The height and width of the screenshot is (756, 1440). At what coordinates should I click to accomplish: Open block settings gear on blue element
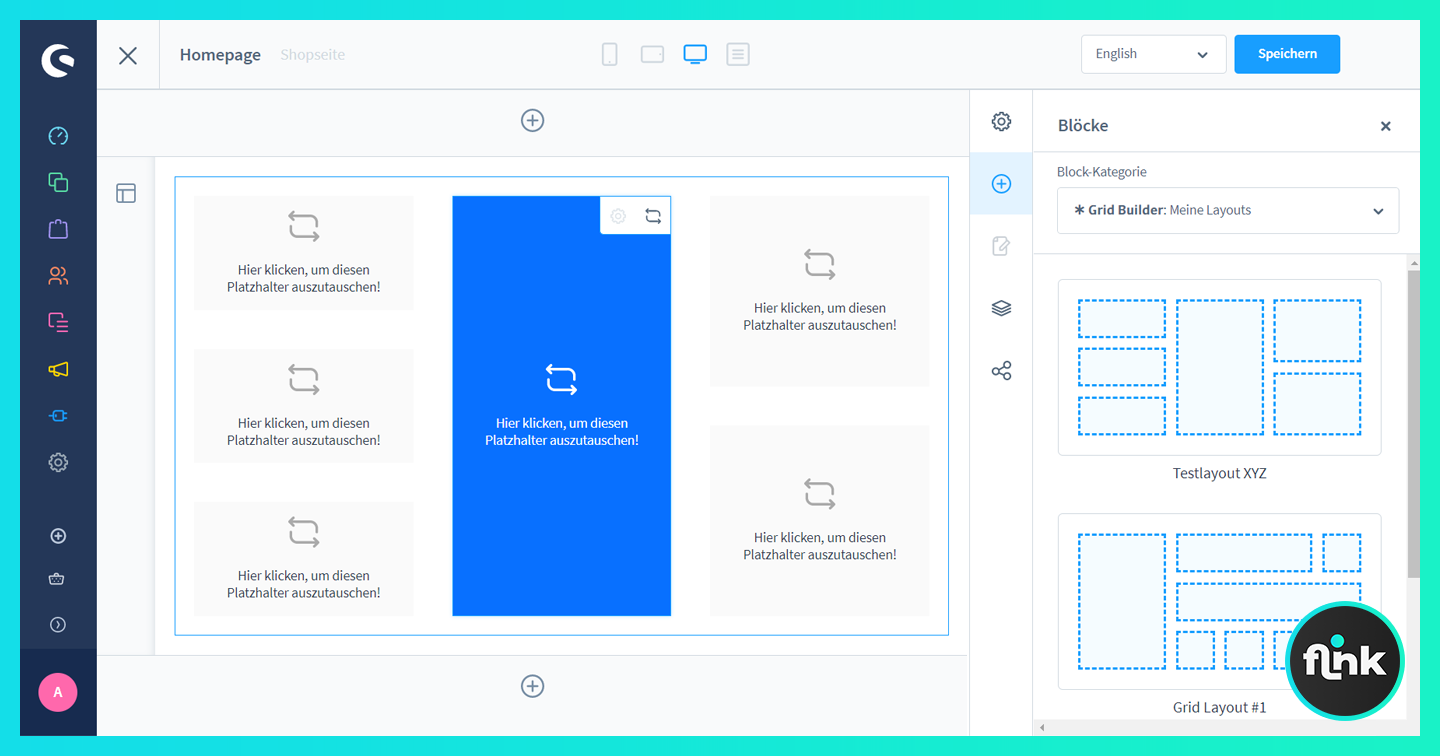pyautogui.click(x=618, y=216)
